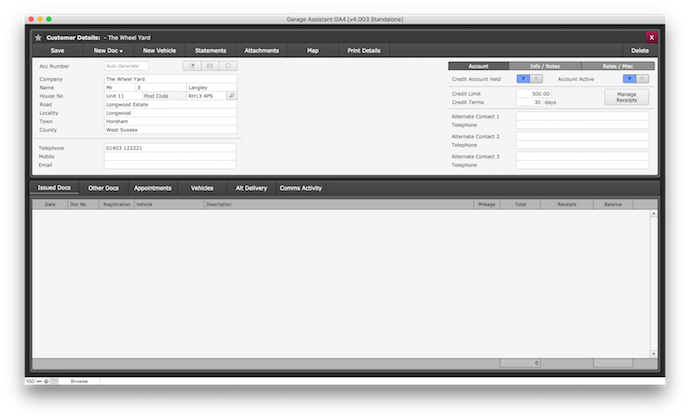Click the Manage Receipts button
This screenshot has height=420, width=690.
pyautogui.click(x=626, y=97)
